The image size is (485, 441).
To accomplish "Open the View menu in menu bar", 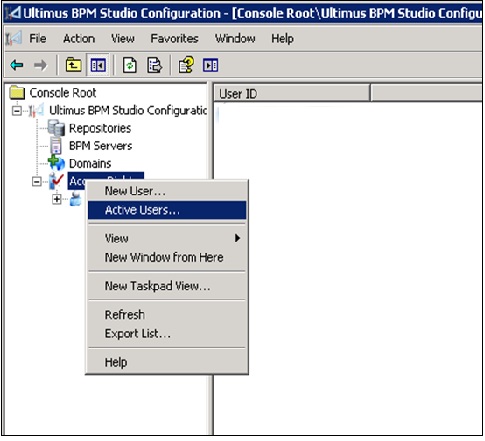I will [x=123, y=38].
